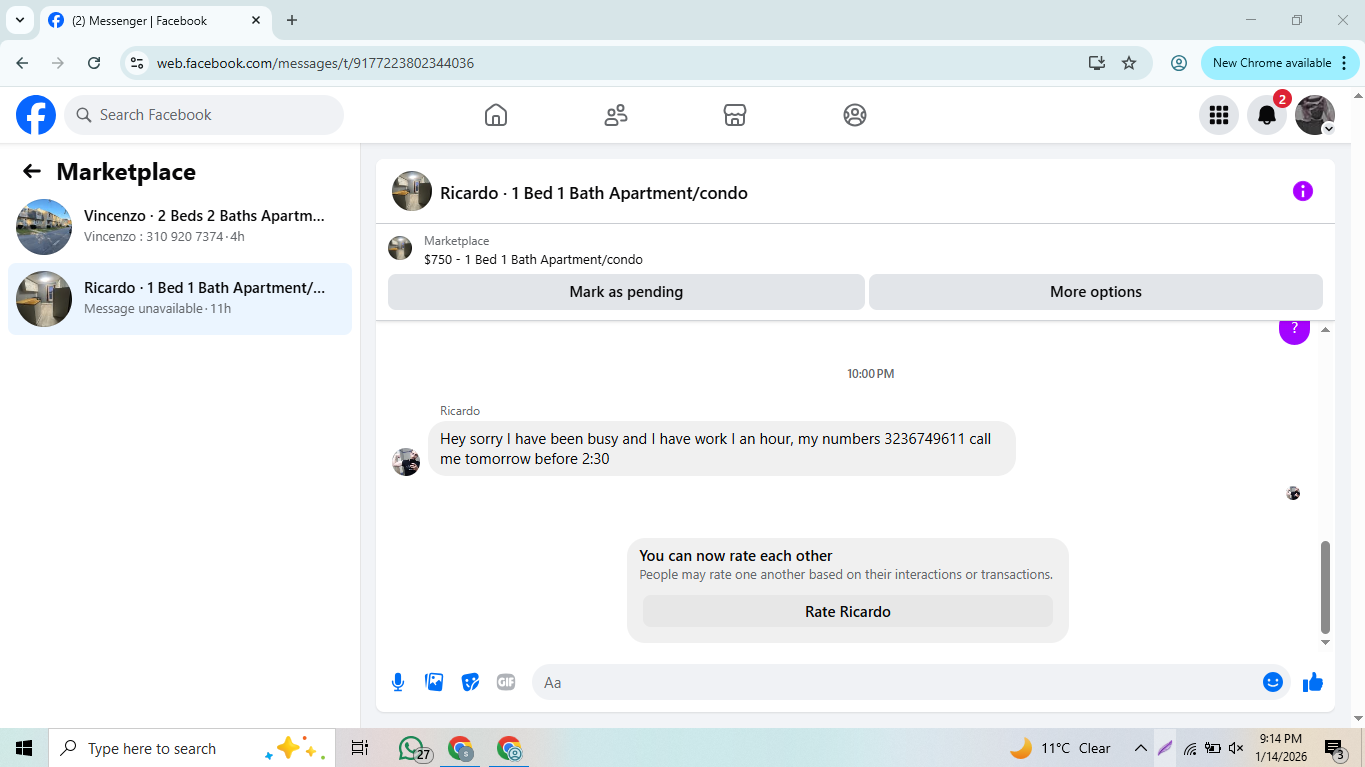
Task: Open the Vincenzo 2 Beds 2 Baths conversation
Action: (180, 226)
